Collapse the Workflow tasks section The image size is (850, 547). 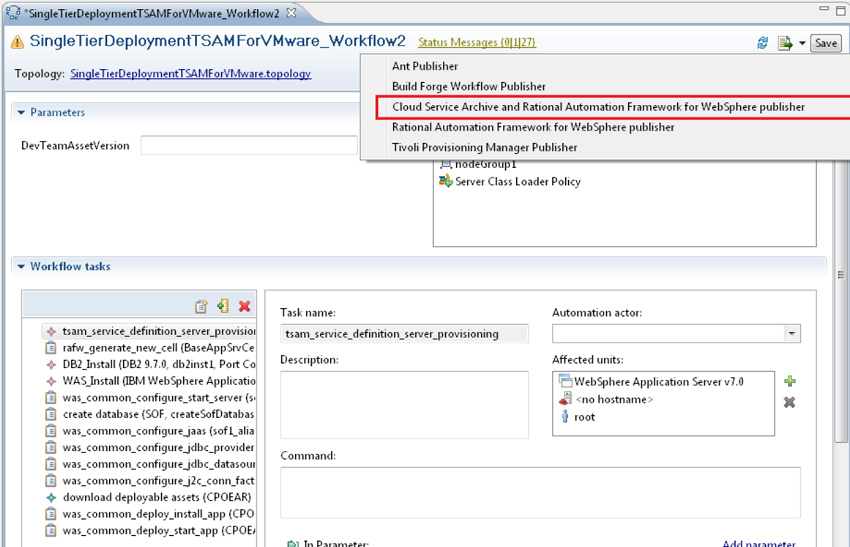(21, 266)
